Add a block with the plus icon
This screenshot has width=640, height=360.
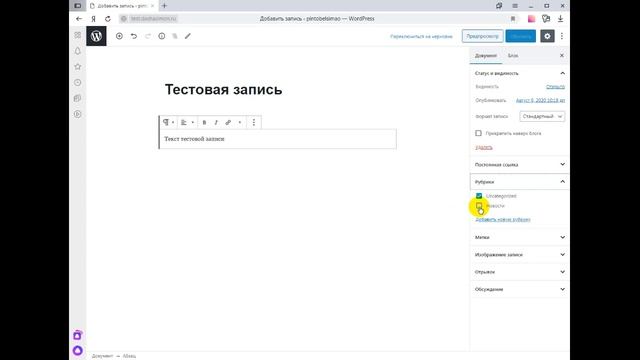tap(119, 36)
